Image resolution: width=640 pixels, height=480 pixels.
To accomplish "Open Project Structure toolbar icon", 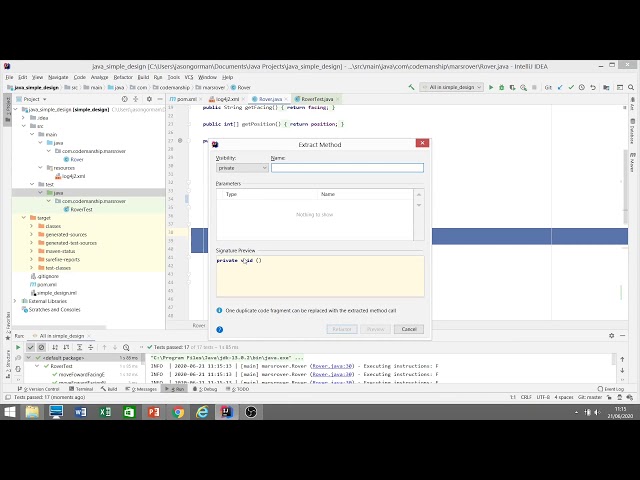I will click(x=606, y=87).
